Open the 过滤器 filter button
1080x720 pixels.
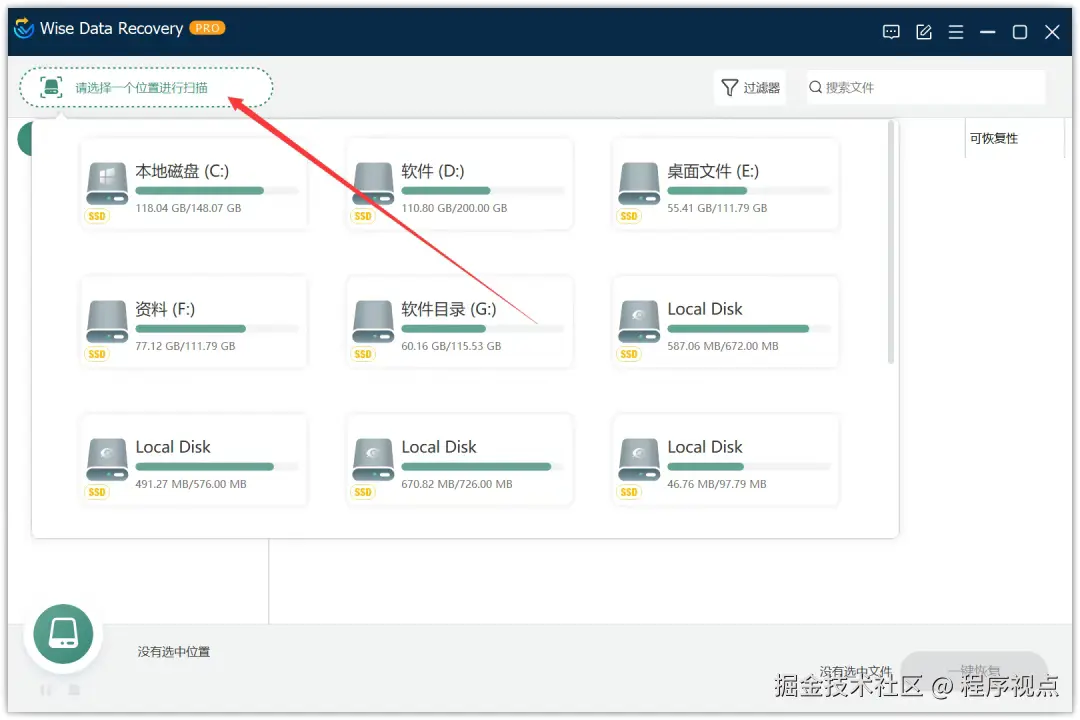[x=750, y=88]
